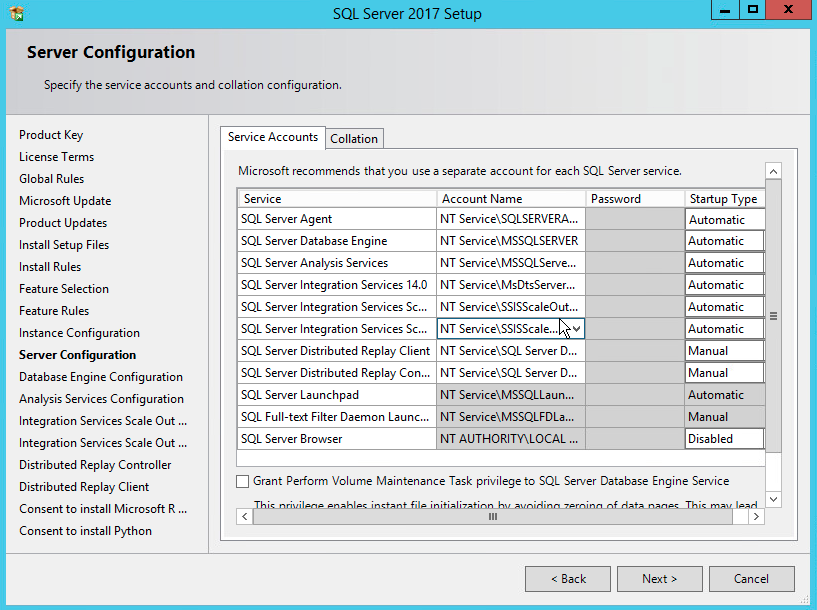Change SQL Server Browser startup type Disabled
Viewport: 817px width, 610px height.
(724, 439)
